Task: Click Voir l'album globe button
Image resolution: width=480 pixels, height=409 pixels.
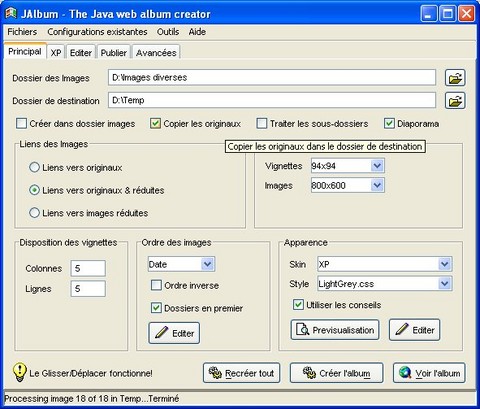Action: 429,373
